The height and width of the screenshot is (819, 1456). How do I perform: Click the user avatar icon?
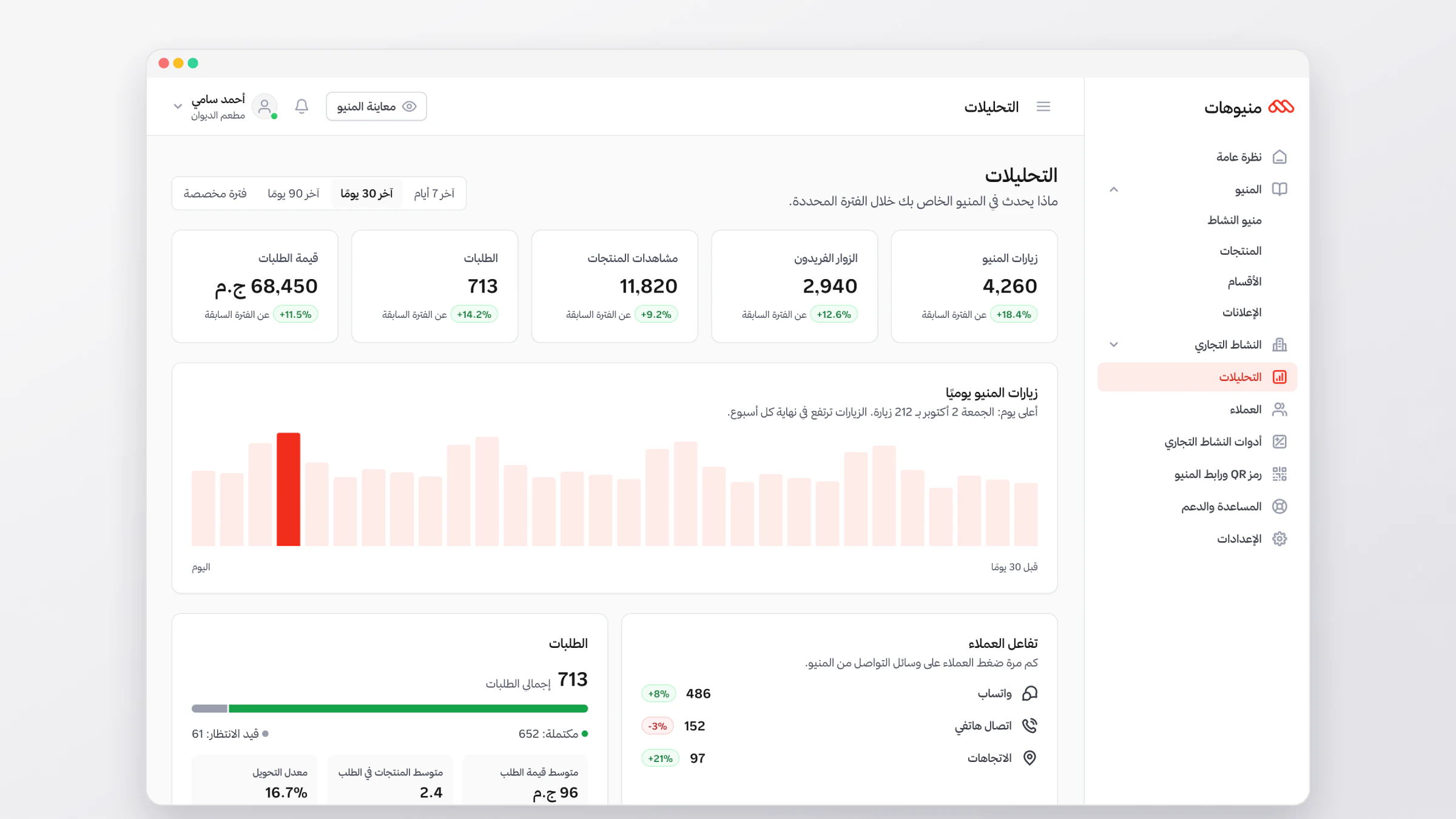tap(265, 107)
